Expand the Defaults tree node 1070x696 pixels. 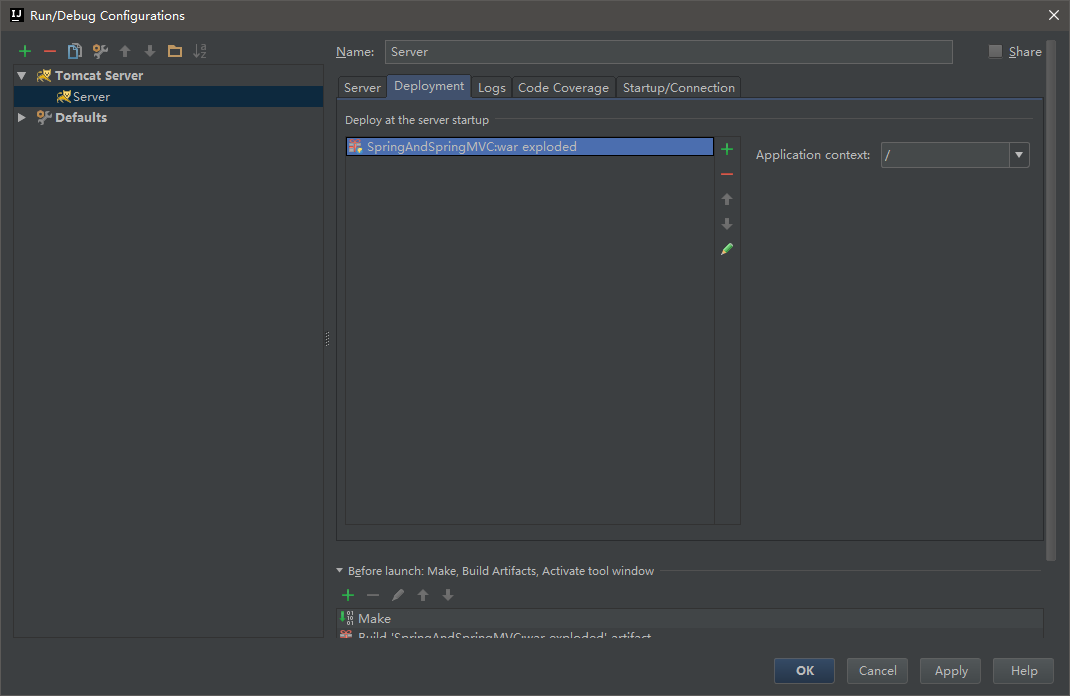22,117
